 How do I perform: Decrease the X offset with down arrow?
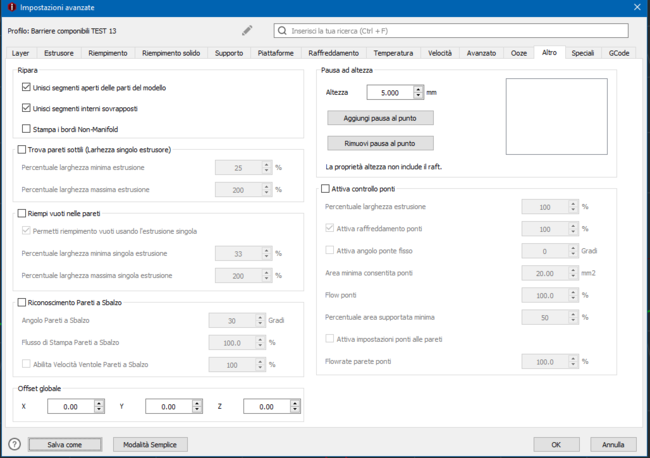point(99,411)
